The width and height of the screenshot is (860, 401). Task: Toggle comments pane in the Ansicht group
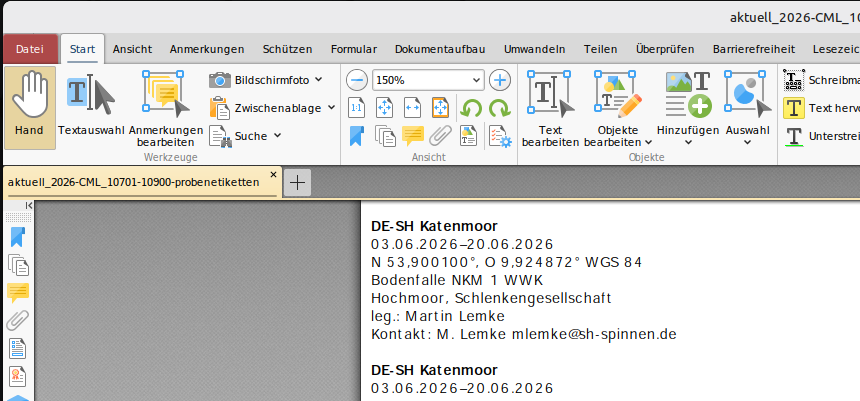[413, 136]
